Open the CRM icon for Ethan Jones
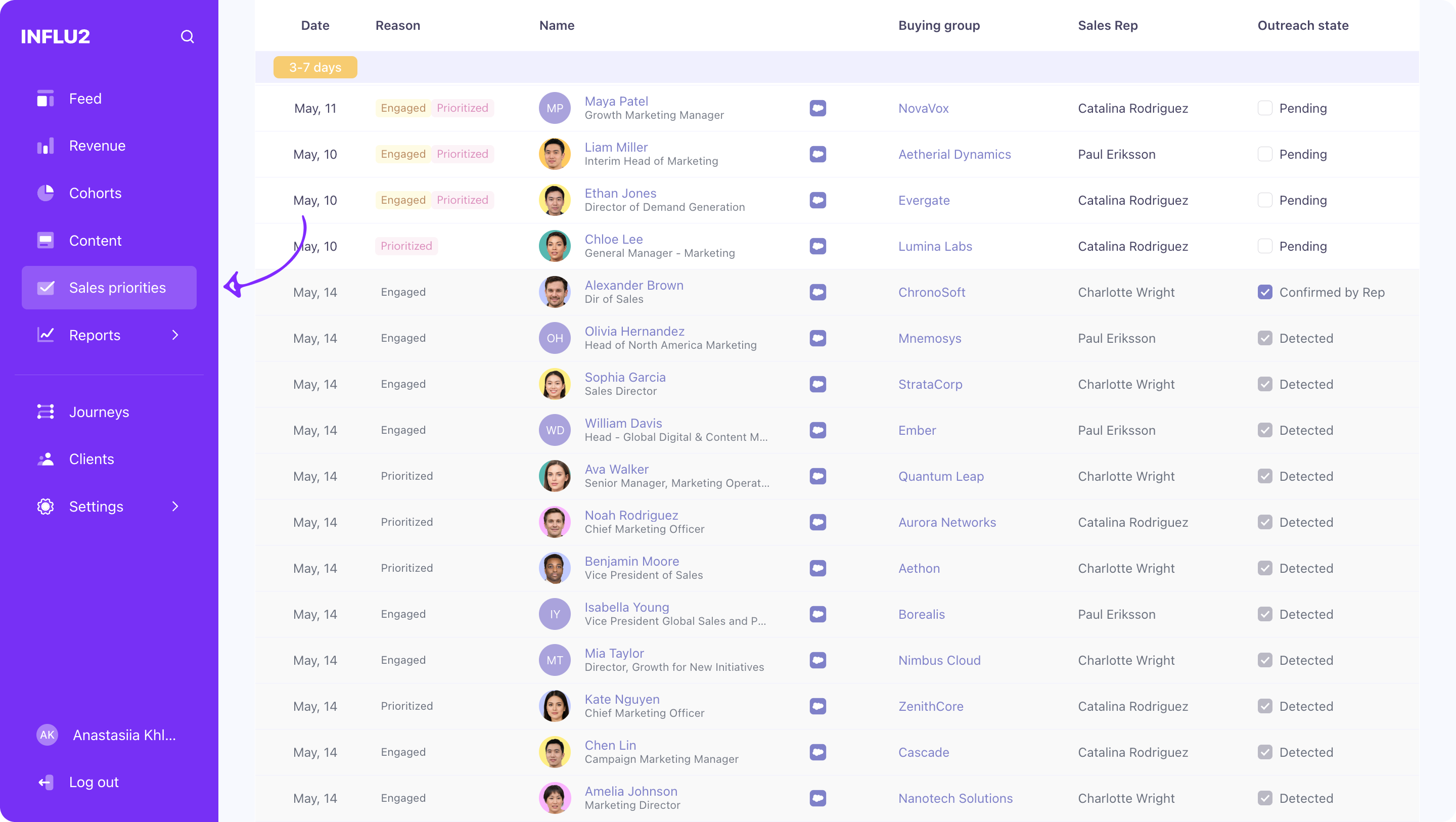This screenshot has height=822, width=1456. pos(817,200)
